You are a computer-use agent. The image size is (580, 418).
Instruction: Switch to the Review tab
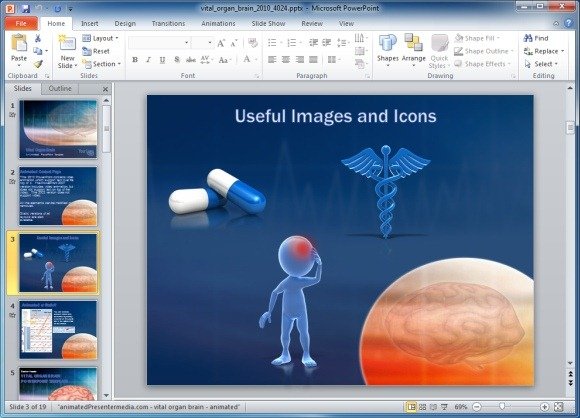coord(312,23)
